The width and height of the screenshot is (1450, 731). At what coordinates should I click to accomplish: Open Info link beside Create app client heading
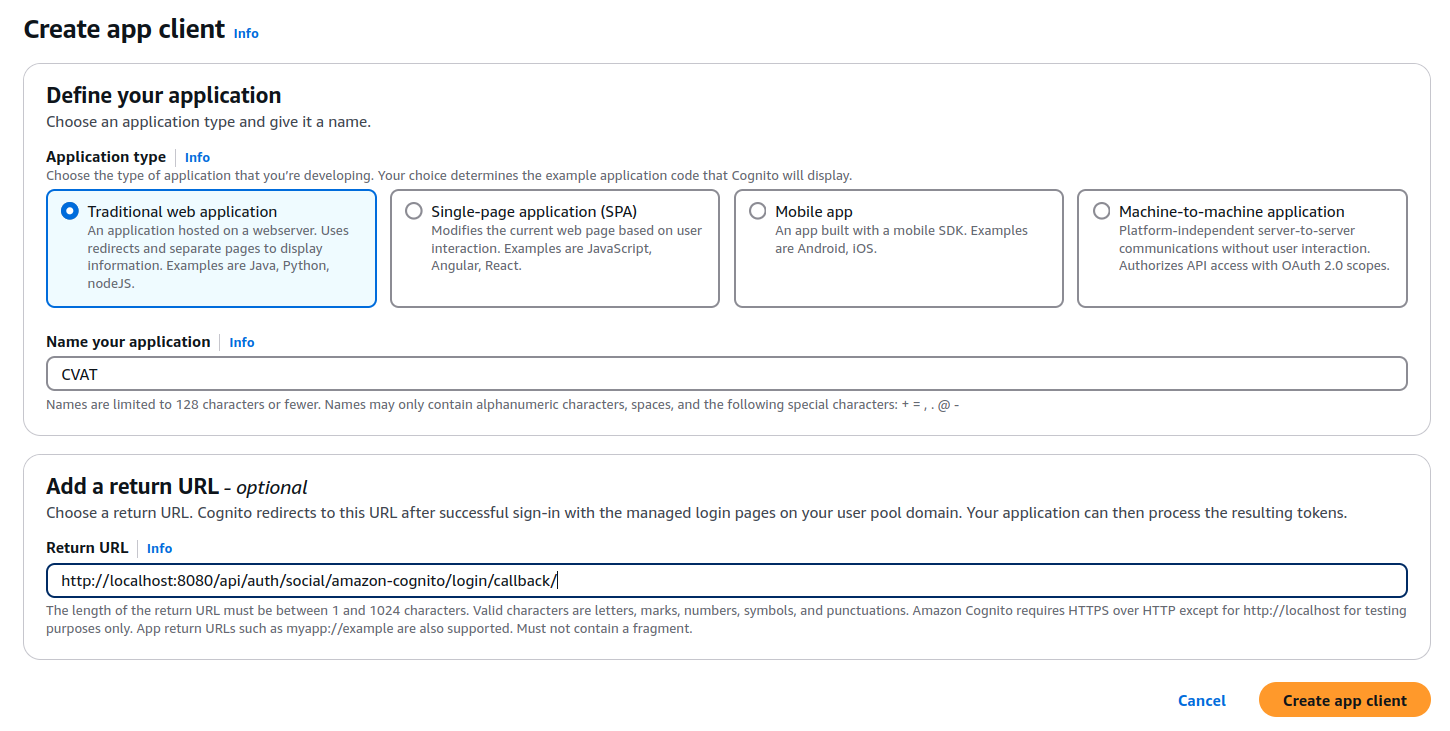pyautogui.click(x=246, y=33)
